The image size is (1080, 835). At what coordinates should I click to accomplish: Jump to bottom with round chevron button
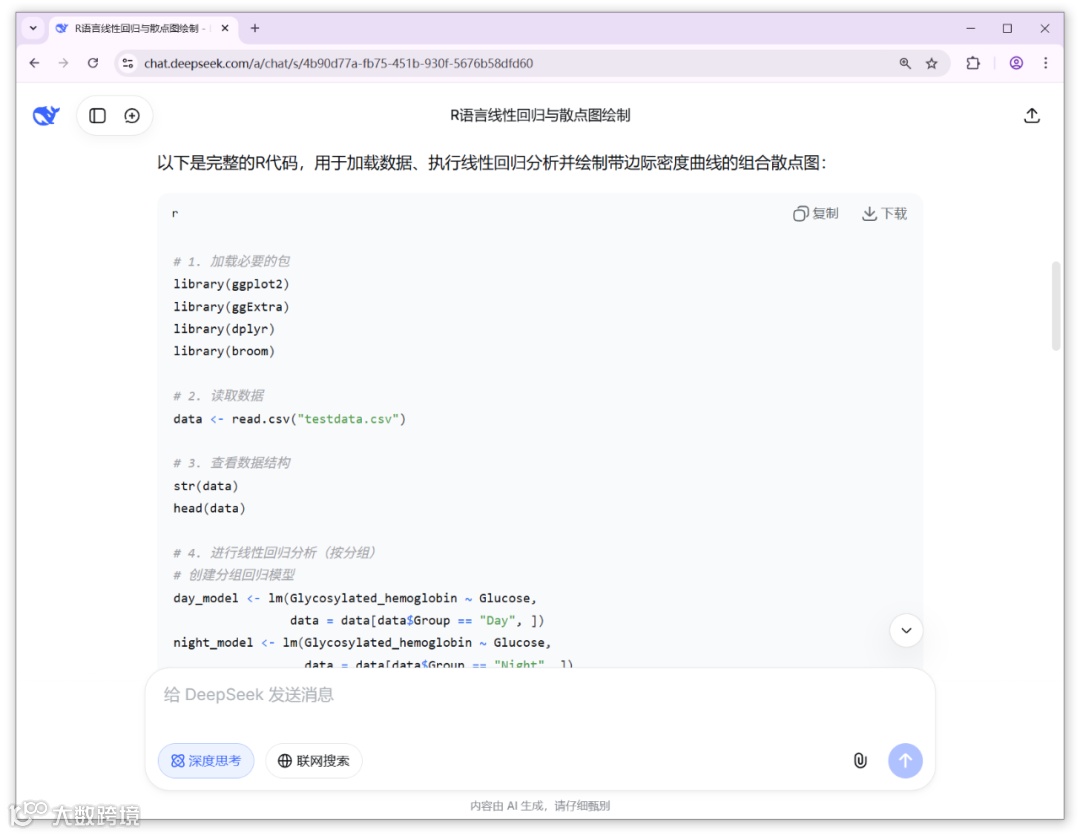coord(906,630)
